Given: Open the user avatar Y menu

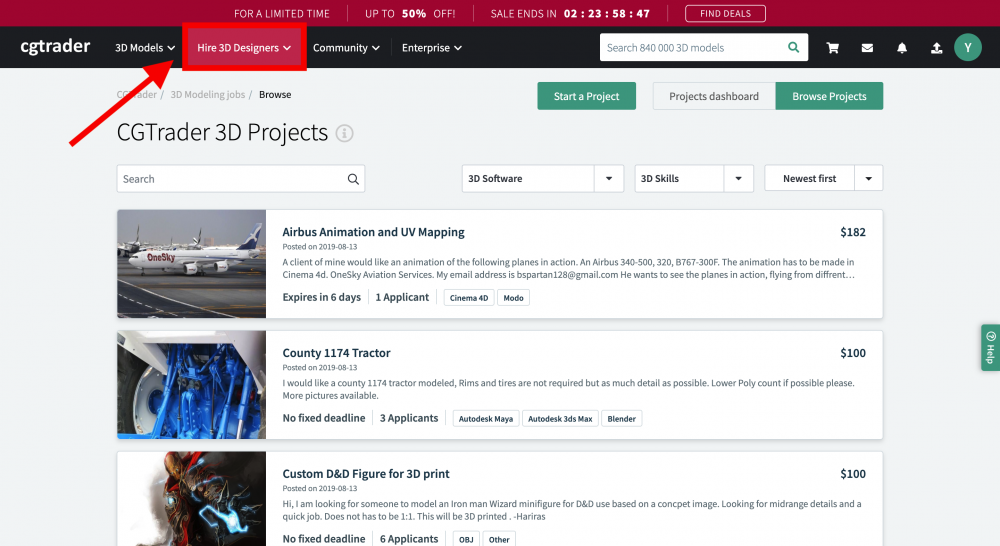Looking at the screenshot, I should [967, 48].
